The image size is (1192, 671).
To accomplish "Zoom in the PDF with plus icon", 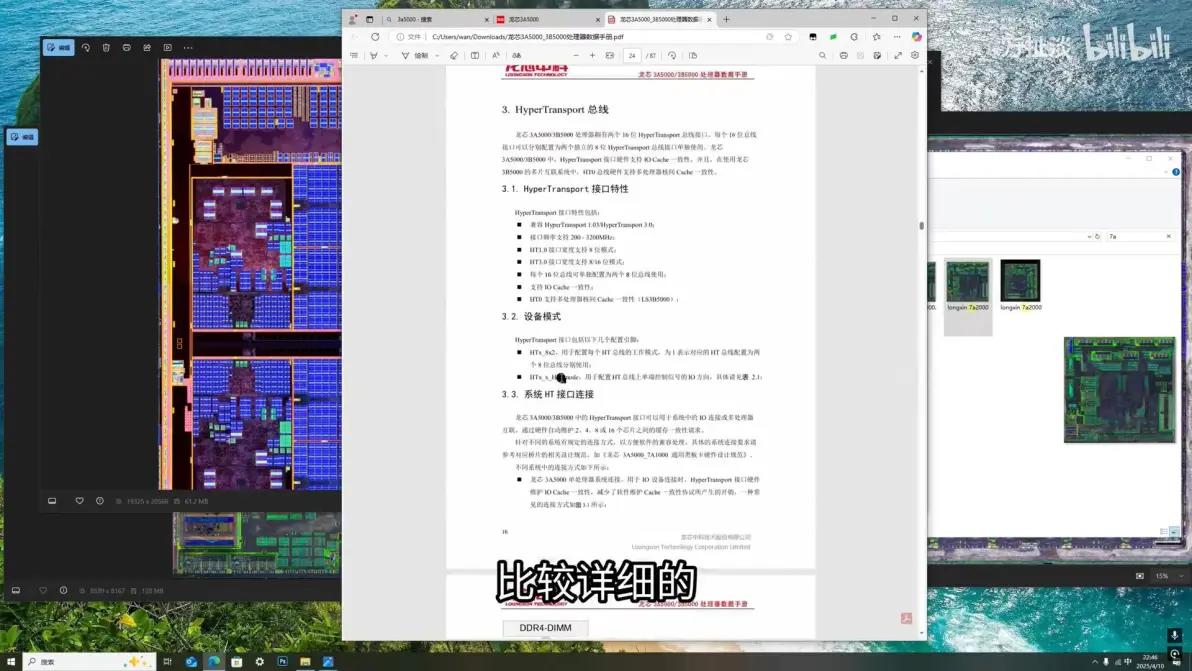I will coord(592,55).
